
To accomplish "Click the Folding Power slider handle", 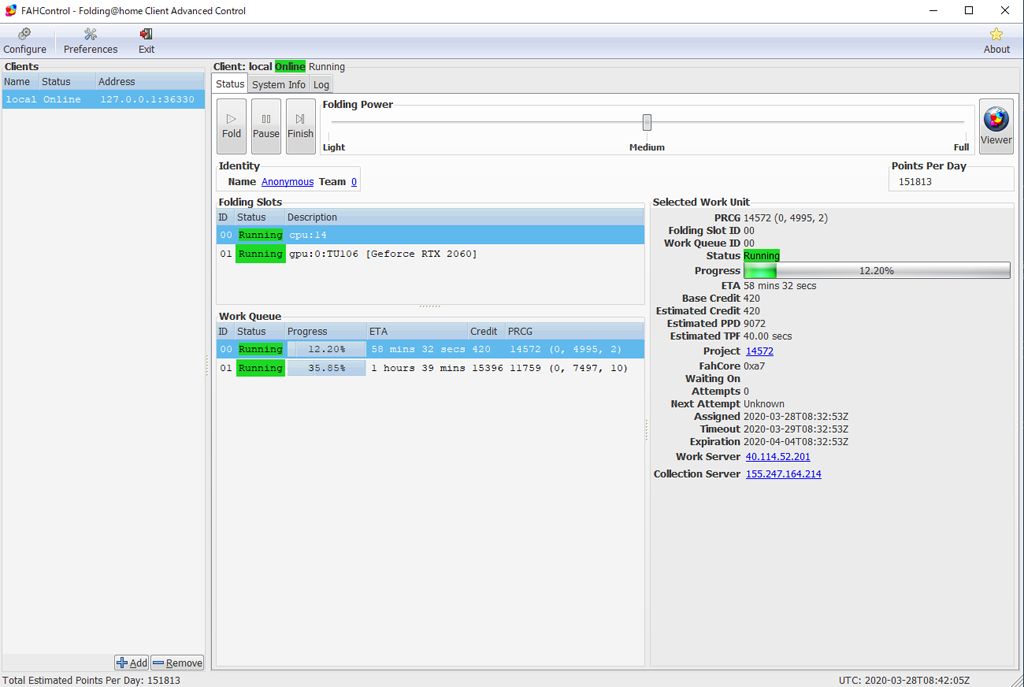I will pos(647,122).
